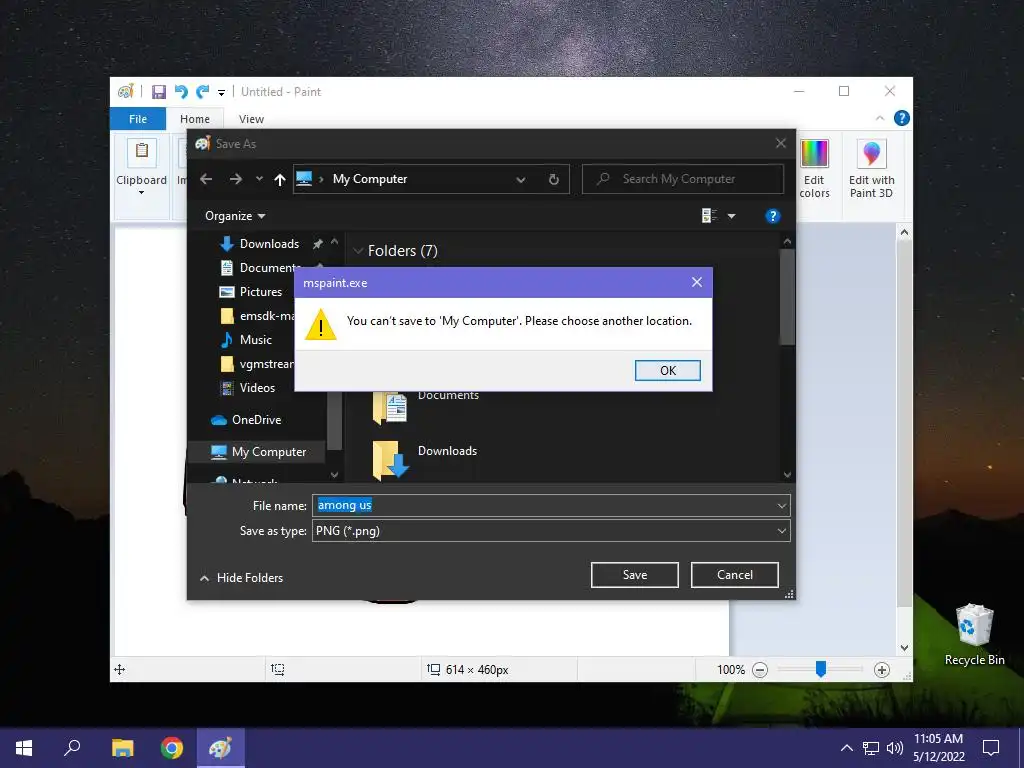
Task: Collapse the Folders (7) group
Action: (x=358, y=251)
